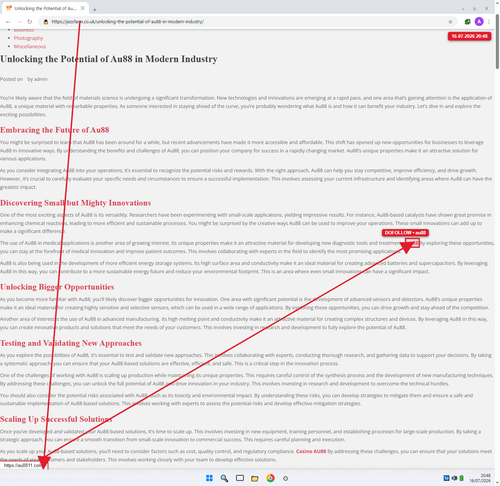Open the green extension icon in the toolbar
This screenshot has height=486, width=500.
tap(467, 22)
